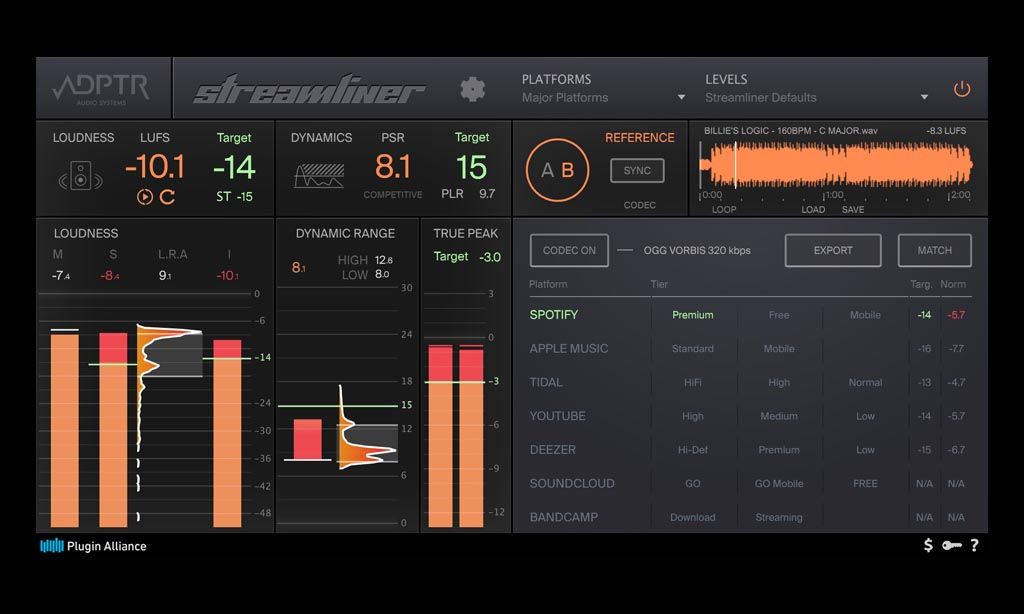1024x614 pixels.
Task: Open help with the question mark
Action: 974,545
